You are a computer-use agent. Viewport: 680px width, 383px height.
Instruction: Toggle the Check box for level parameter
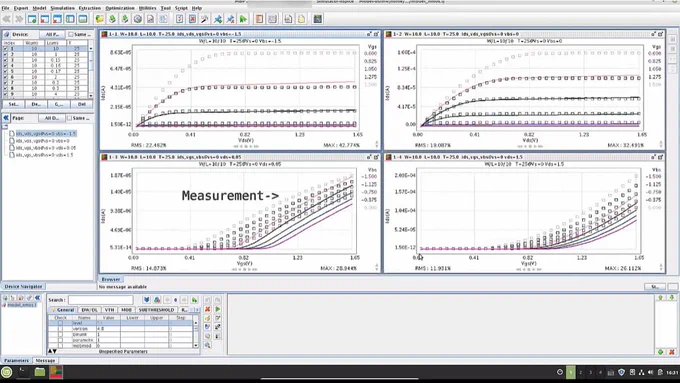(60, 323)
